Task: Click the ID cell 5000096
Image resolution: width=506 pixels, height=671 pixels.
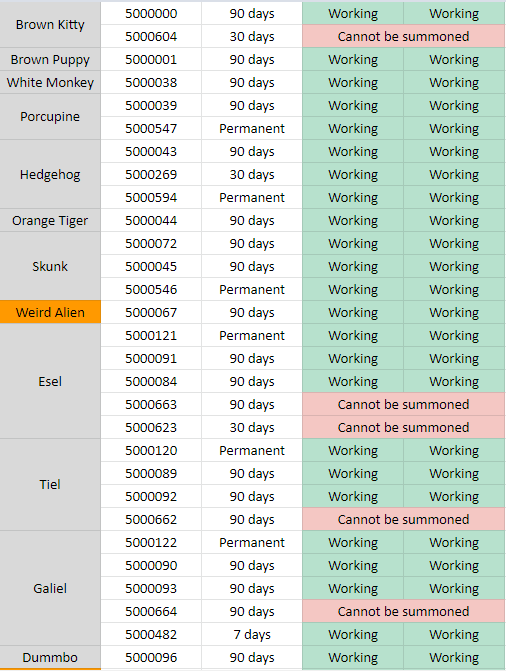Action: click(x=151, y=658)
